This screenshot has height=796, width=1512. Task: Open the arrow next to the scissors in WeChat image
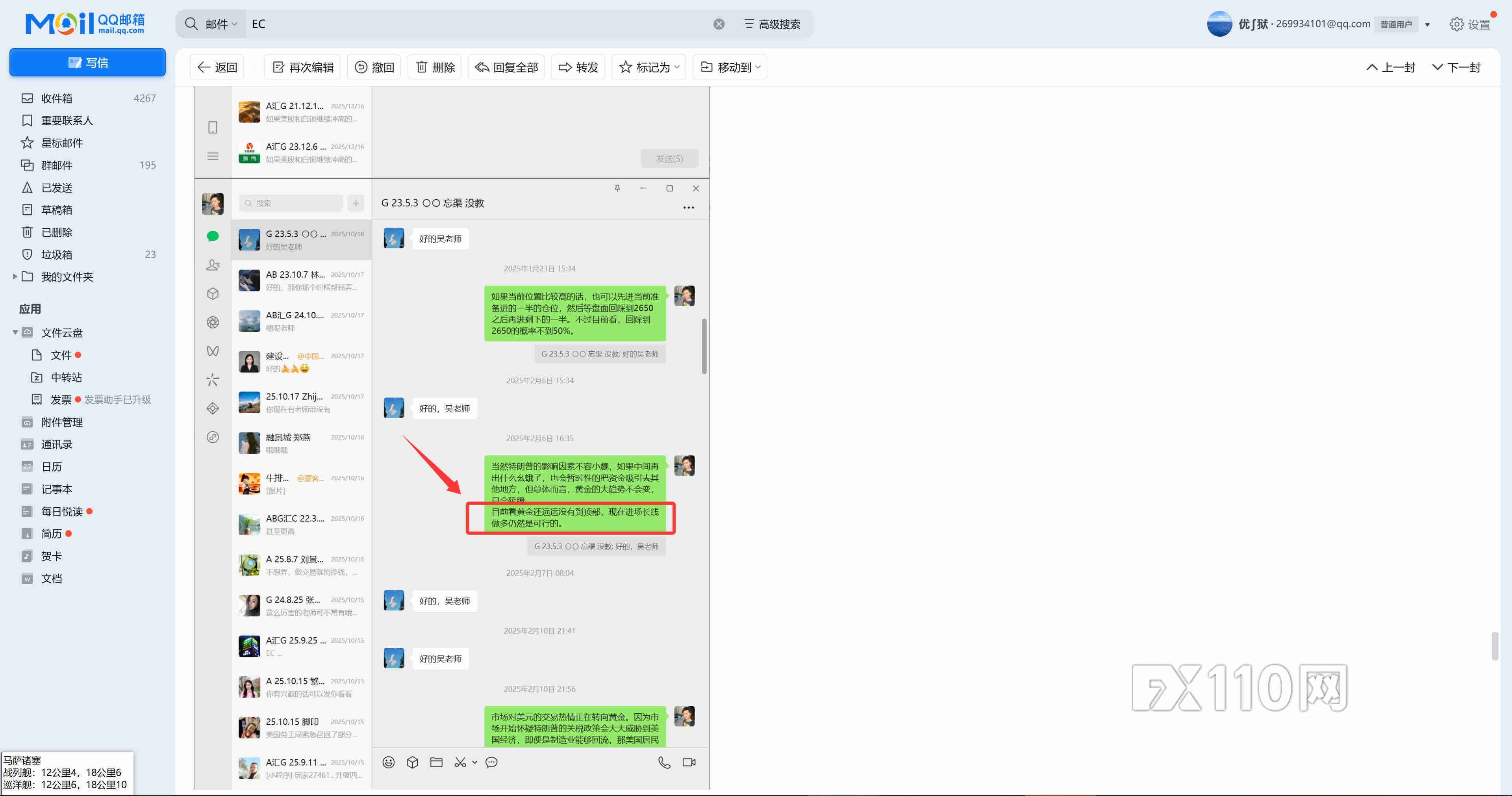click(475, 763)
